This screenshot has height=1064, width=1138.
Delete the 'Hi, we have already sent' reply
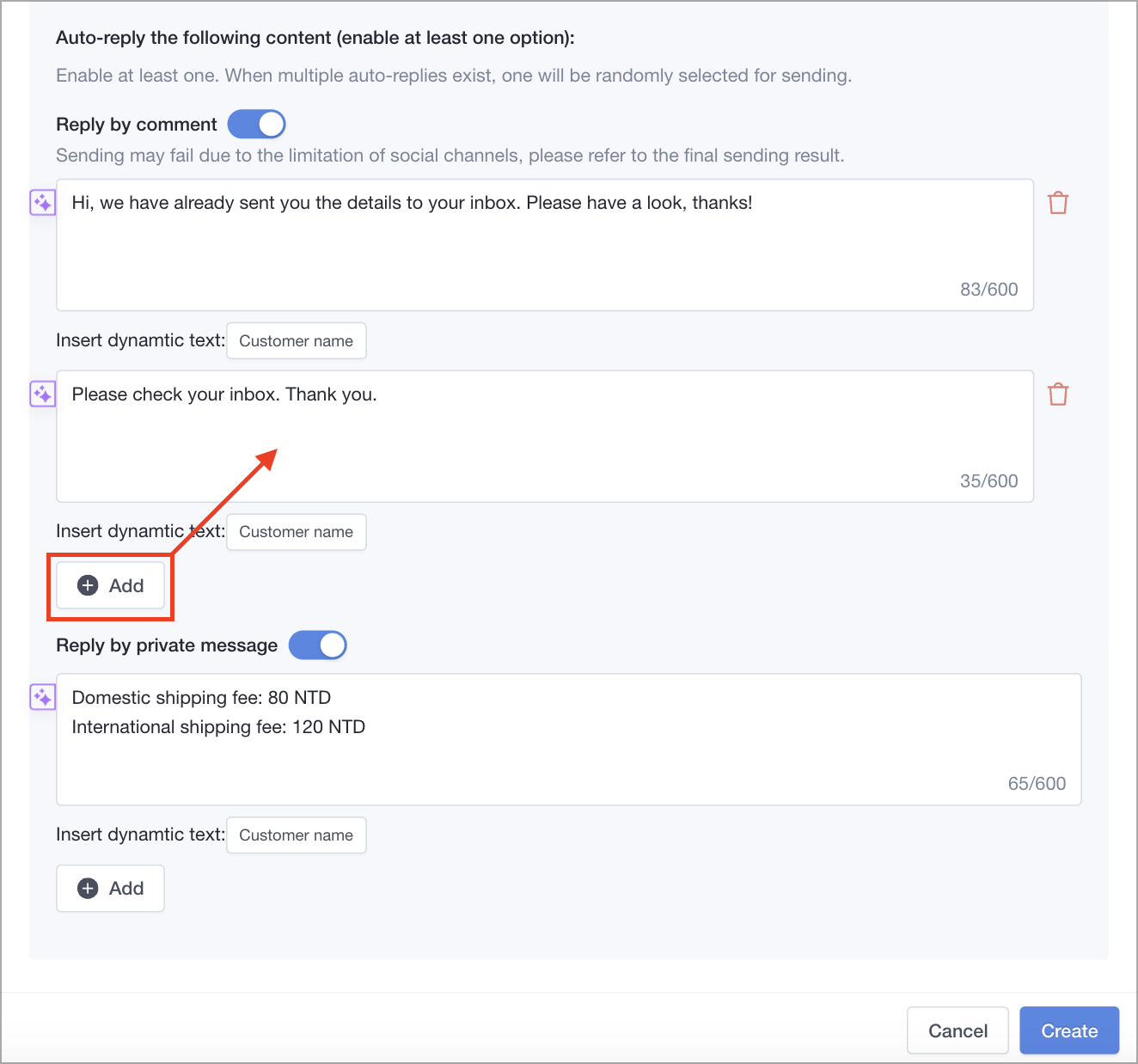(x=1058, y=203)
